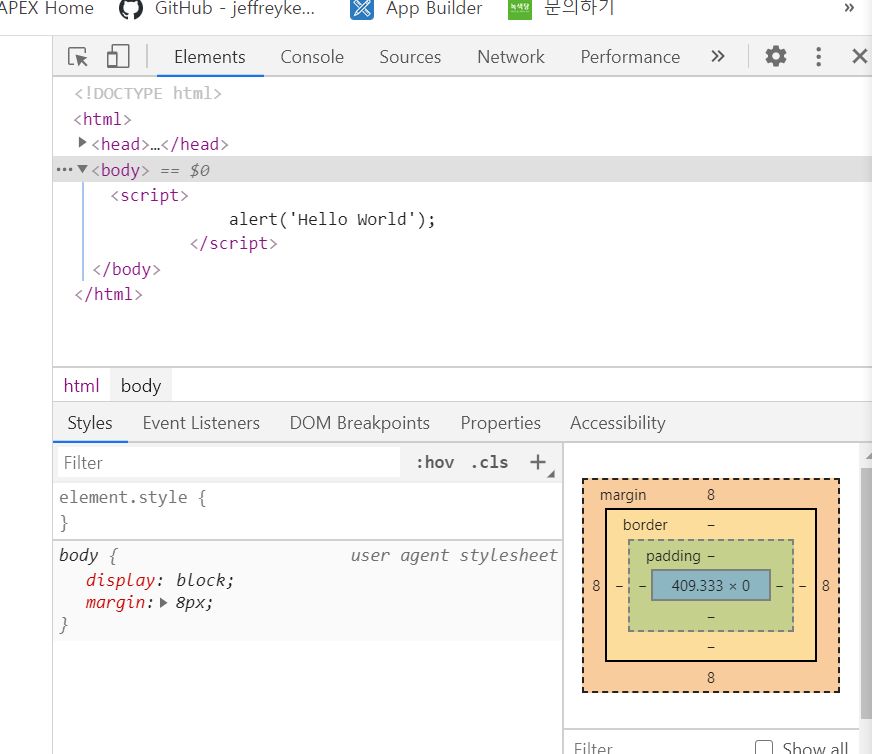Click the right margin value 8

(826, 586)
